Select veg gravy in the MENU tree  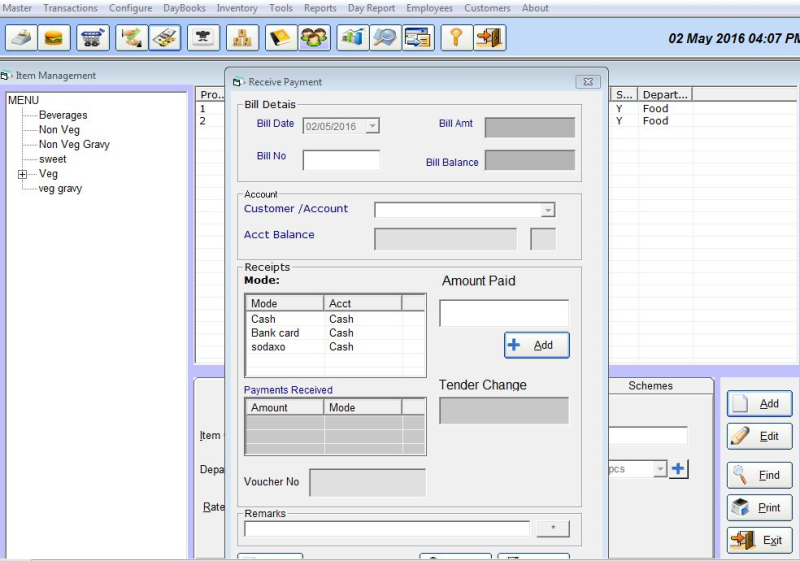[x=60, y=189]
